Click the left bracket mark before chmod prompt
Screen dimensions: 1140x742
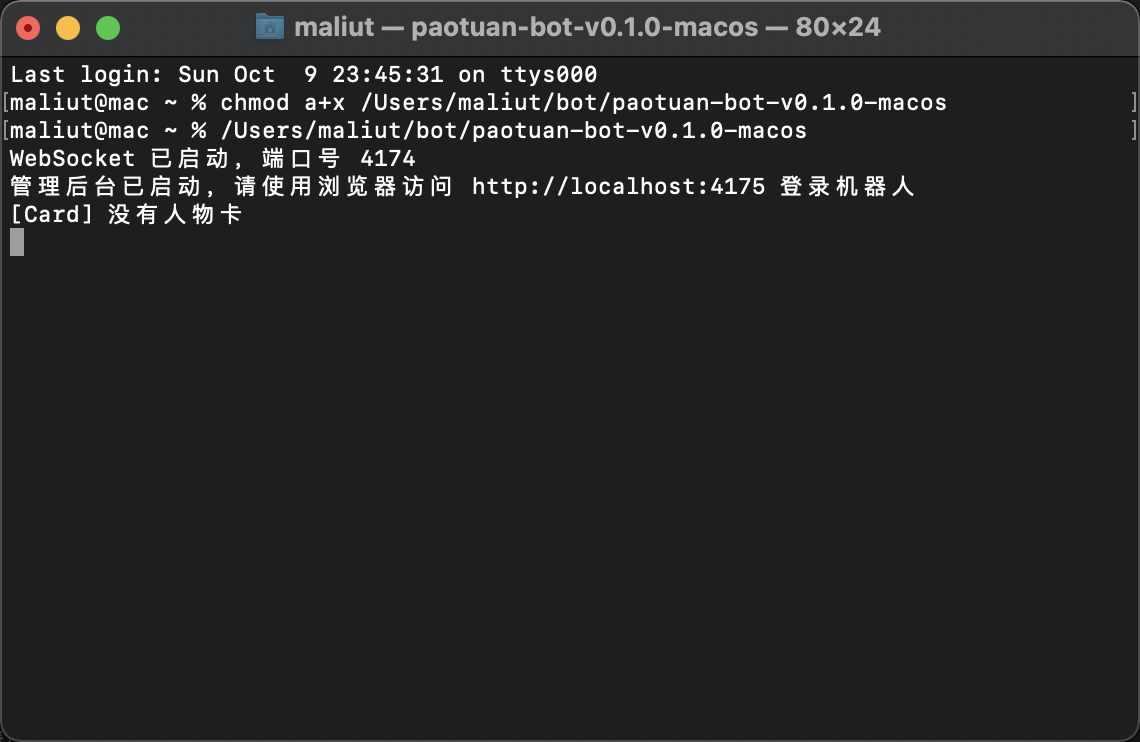coord(6,102)
